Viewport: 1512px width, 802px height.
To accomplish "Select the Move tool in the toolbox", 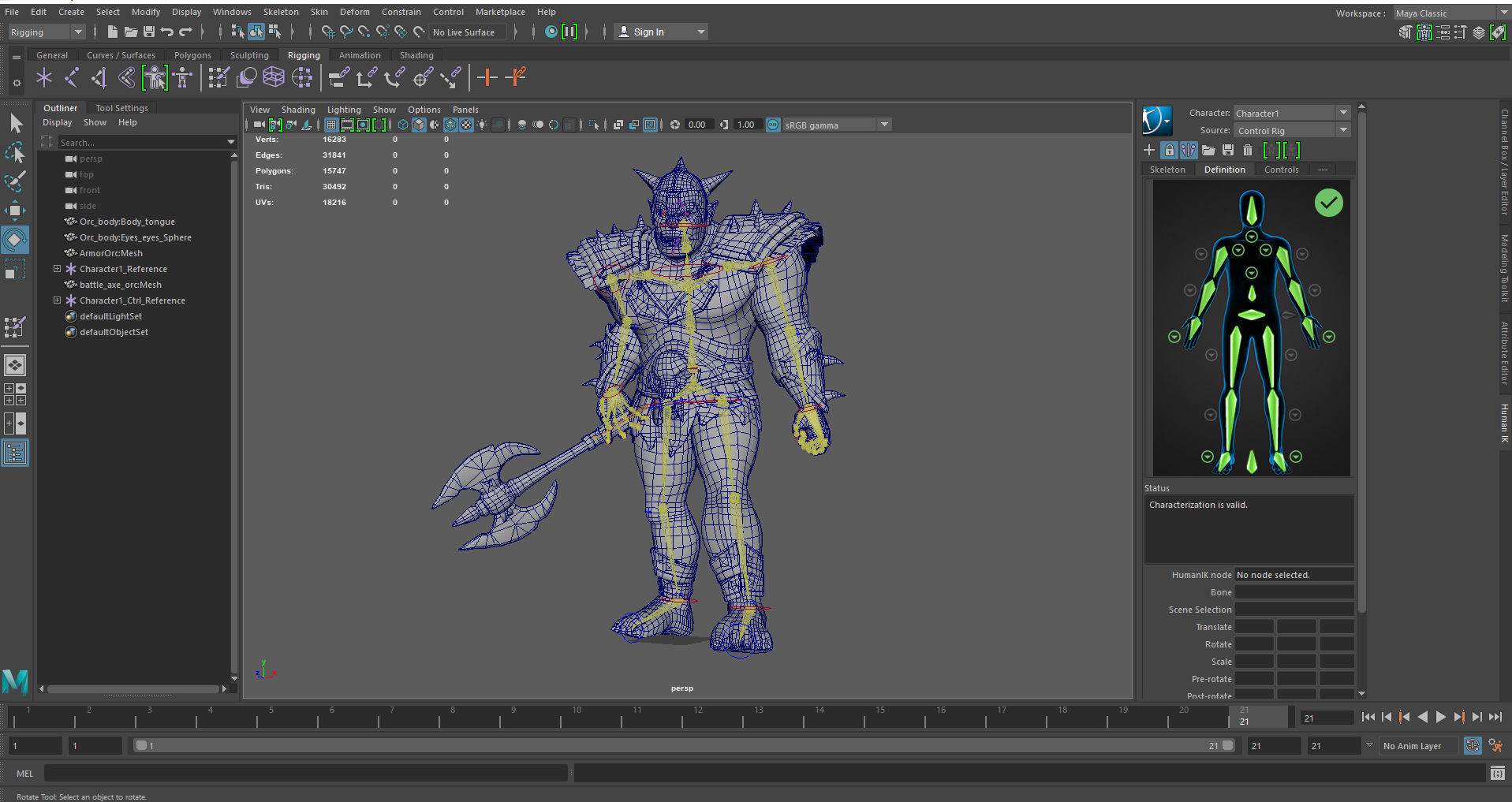I will (x=16, y=211).
